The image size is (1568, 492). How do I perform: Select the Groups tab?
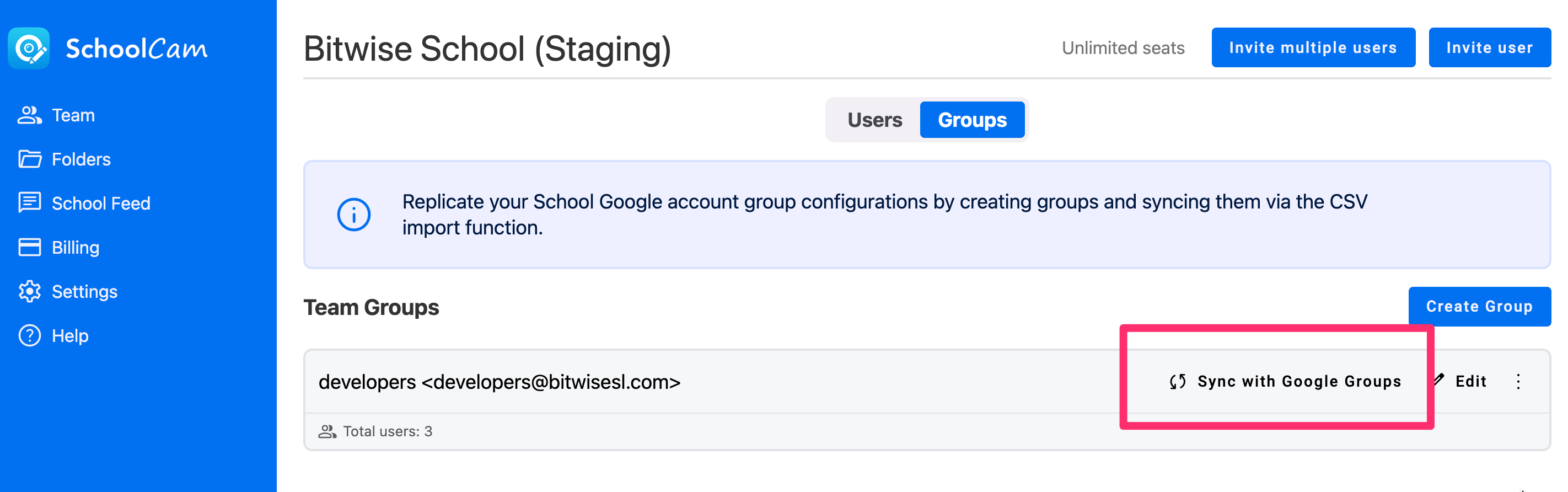coord(972,120)
